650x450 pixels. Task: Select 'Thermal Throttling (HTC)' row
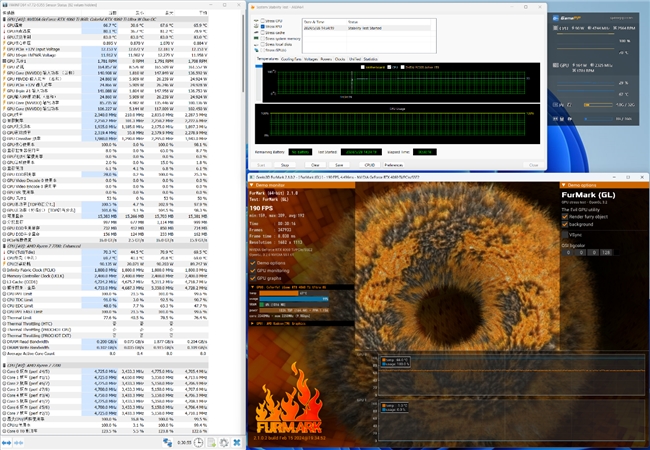point(105,324)
